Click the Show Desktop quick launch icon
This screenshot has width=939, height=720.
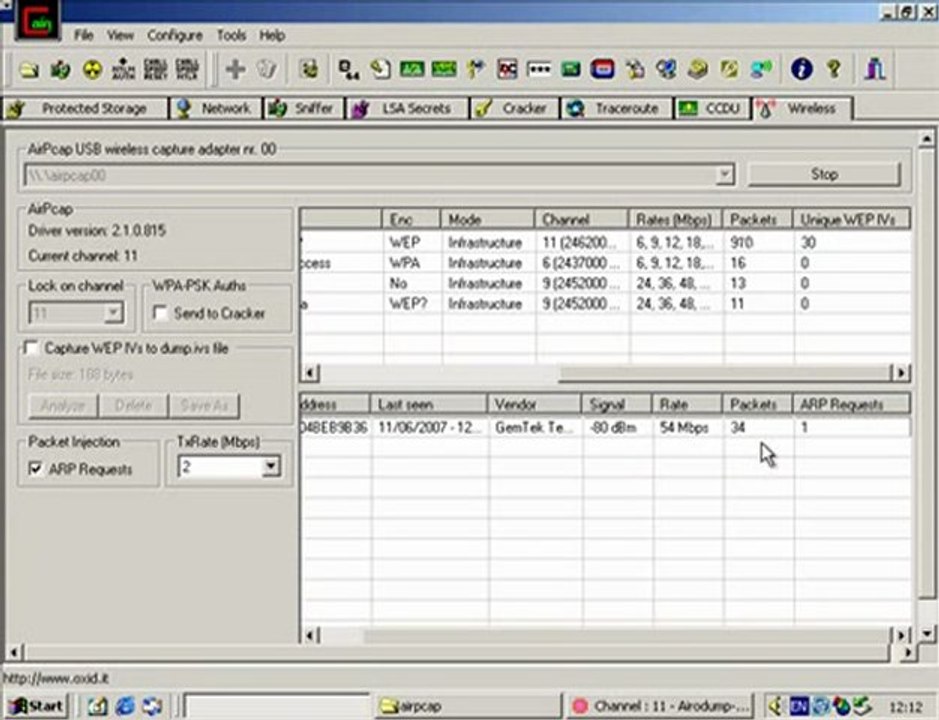click(97, 706)
